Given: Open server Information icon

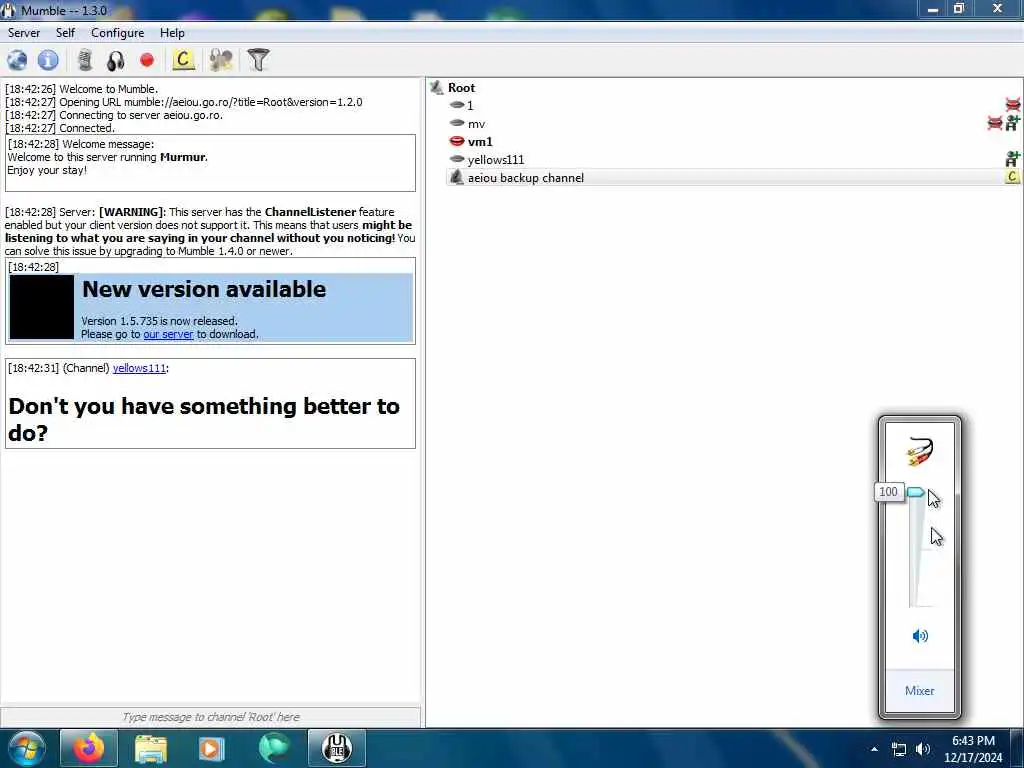Looking at the screenshot, I should [x=48, y=60].
